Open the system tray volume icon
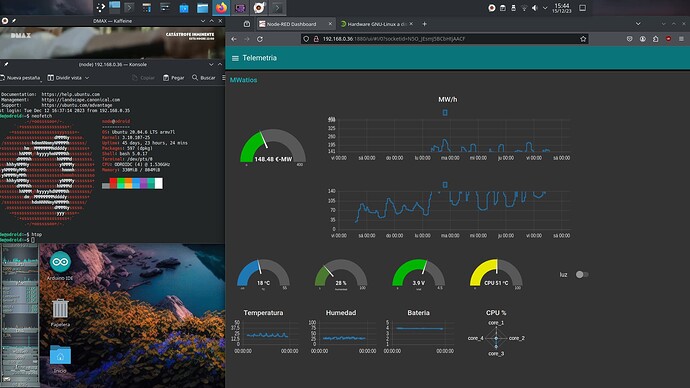Screen dimensions: 690x388 tap(535, 8)
